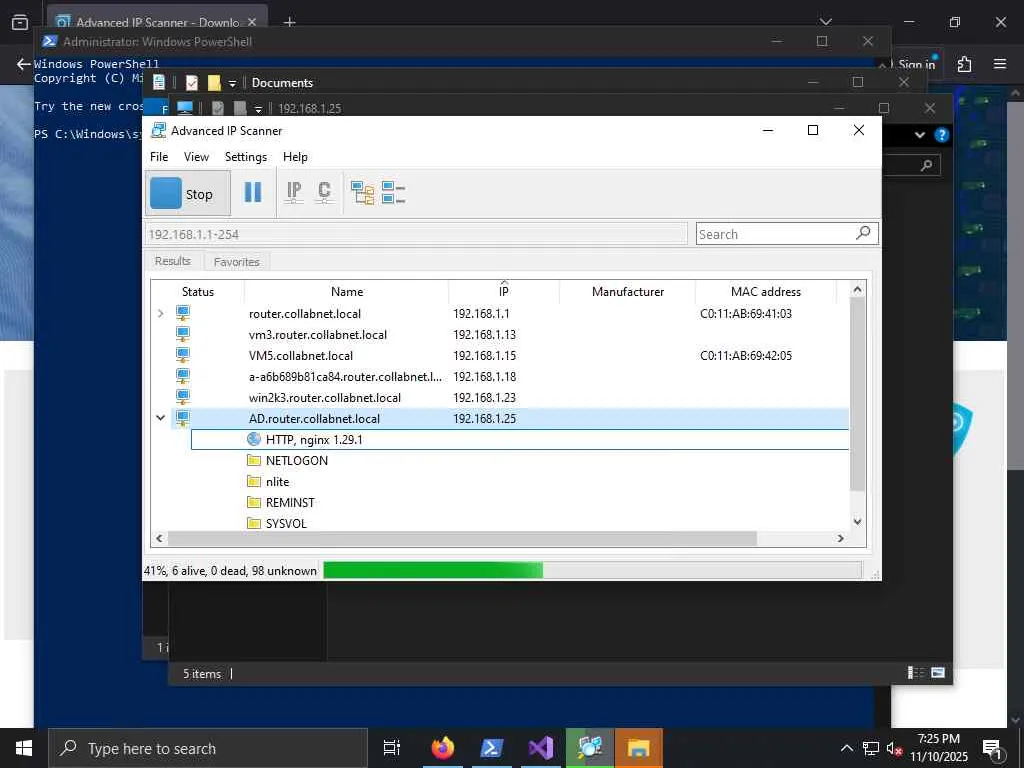Select IP cell 192.168.1.23

click(x=485, y=397)
